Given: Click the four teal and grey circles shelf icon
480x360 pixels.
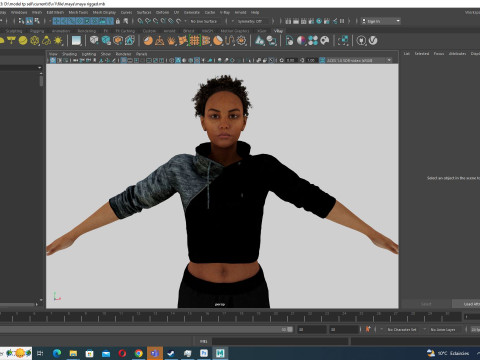Looking at the screenshot, I should click(x=313, y=41).
